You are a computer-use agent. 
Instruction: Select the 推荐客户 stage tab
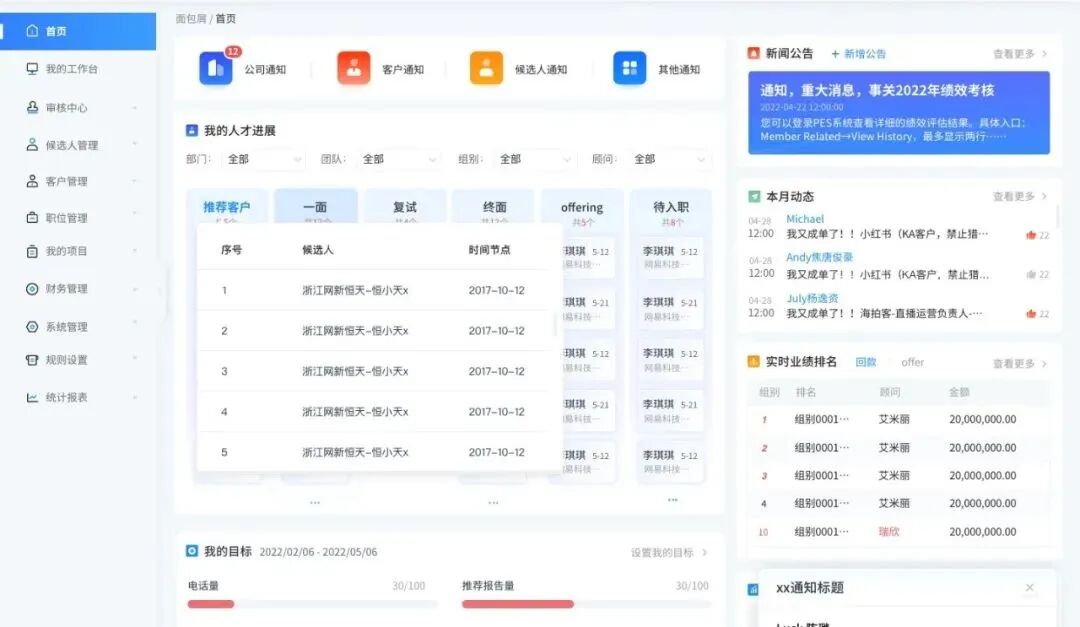tap(227, 207)
